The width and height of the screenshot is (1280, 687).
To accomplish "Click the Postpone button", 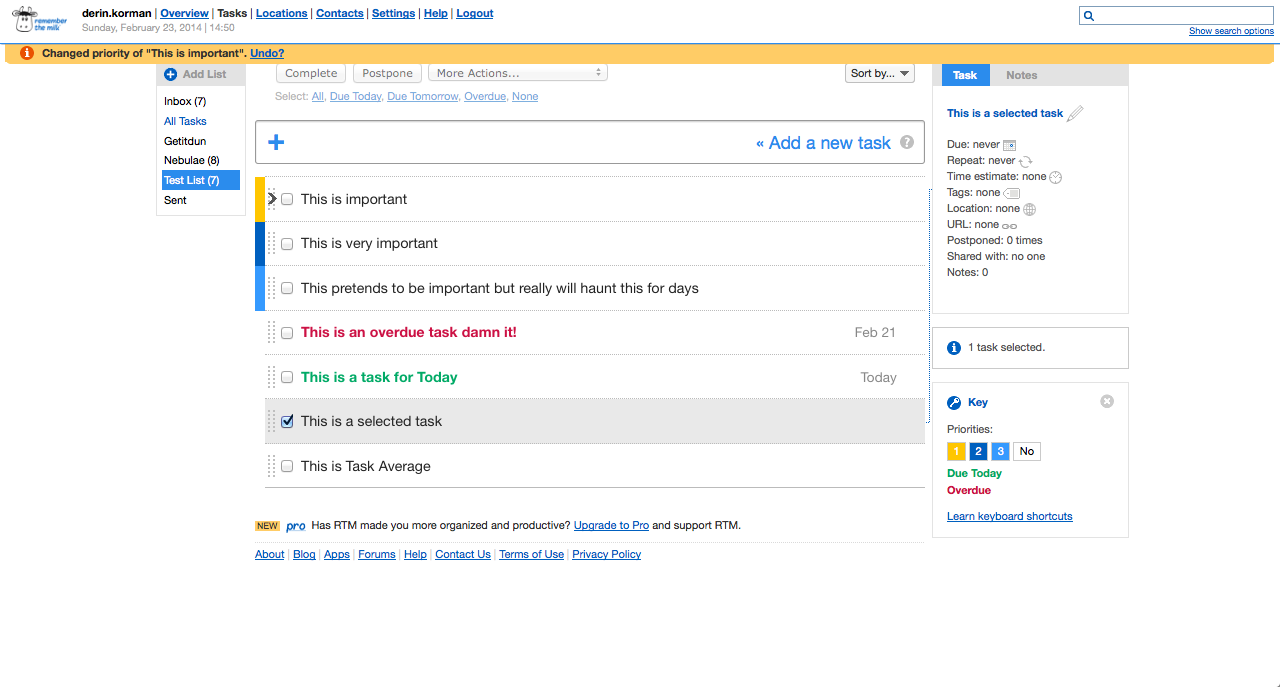I will point(387,73).
